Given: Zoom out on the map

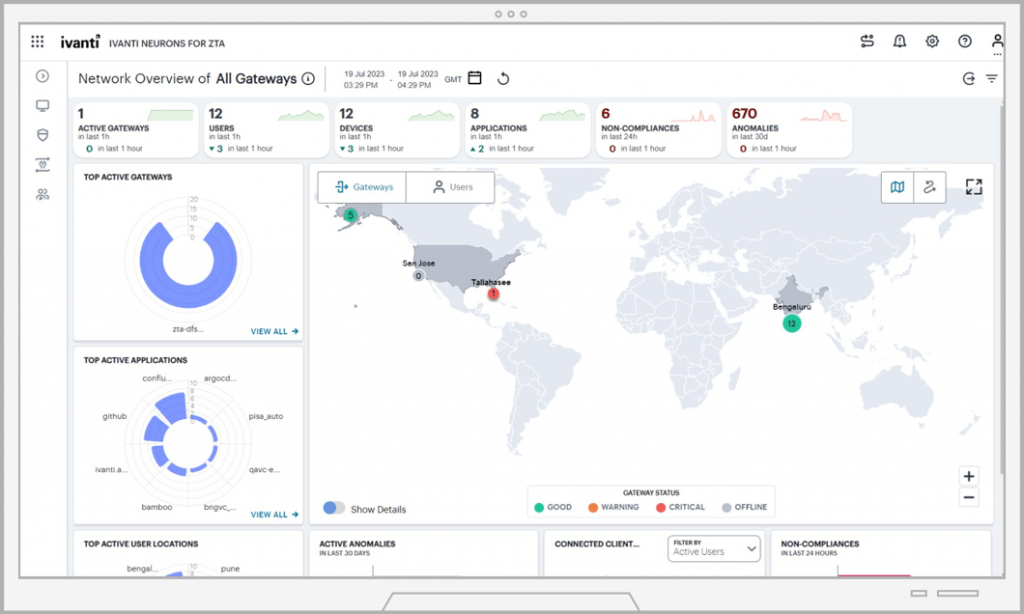Looking at the screenshot, I should click(968, 498).
